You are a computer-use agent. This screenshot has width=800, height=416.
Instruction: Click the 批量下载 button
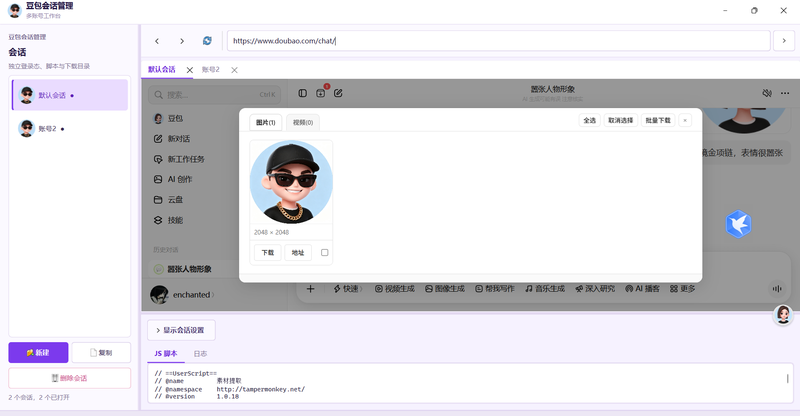[658, 120]
